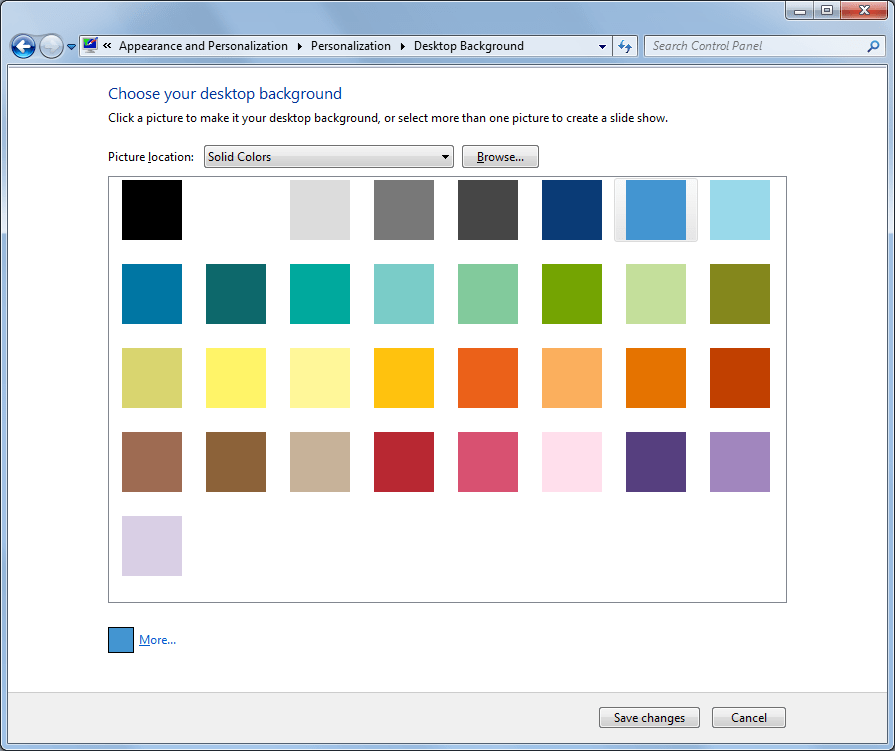Close the Desktop Background window
The height and width of the screenshot is (751, 895).
click(864, 10)
